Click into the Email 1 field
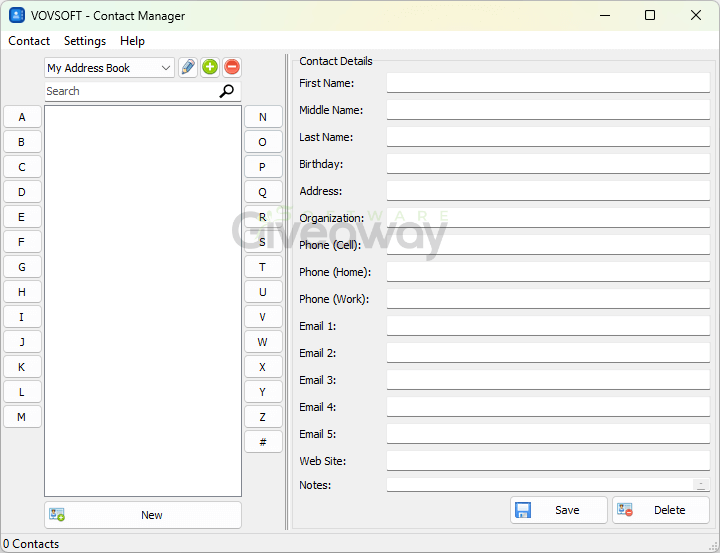The image size is (720, 553). click(548, 326)
